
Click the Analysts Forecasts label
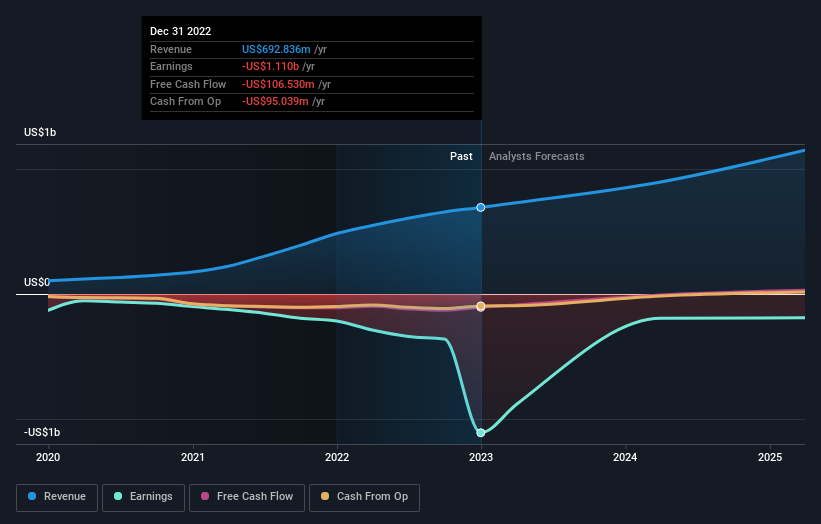pos(537,157)
